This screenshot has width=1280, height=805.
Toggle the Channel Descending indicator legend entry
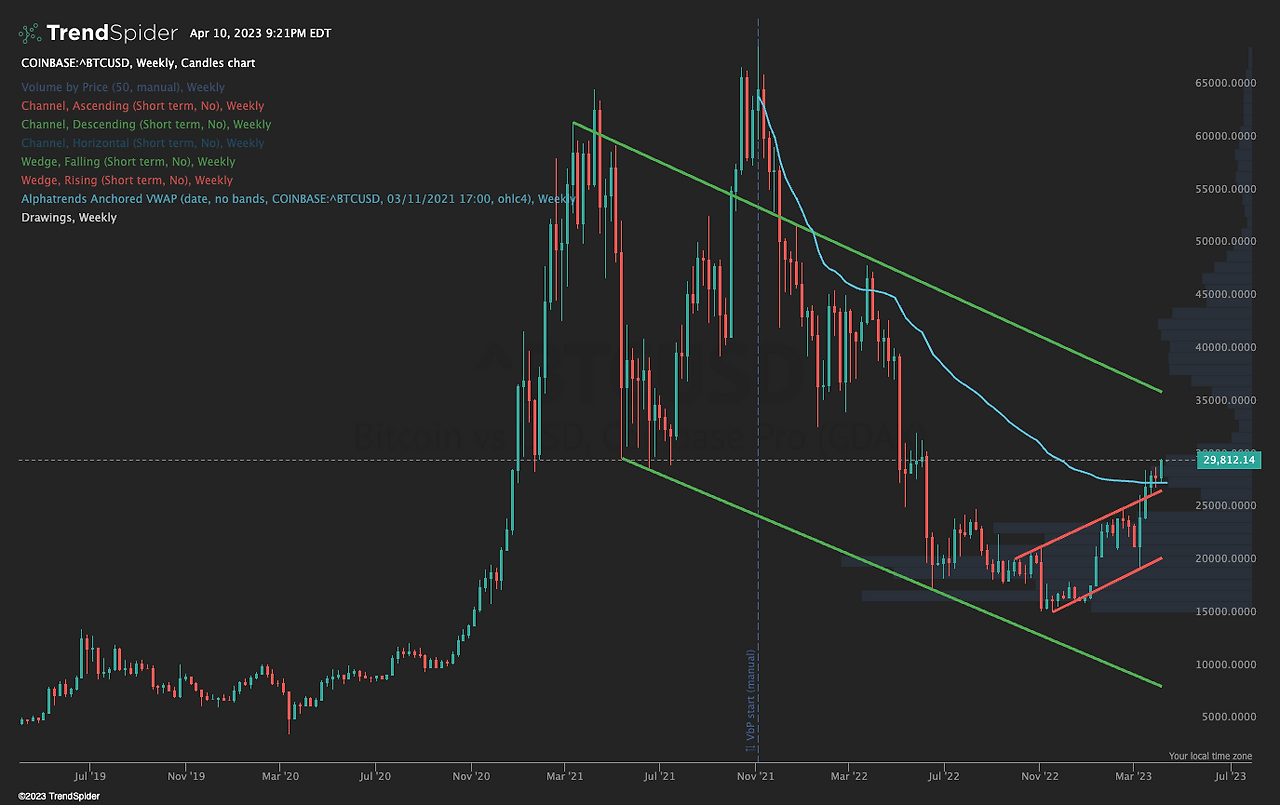pyautogui.click(x=145, y=124)
